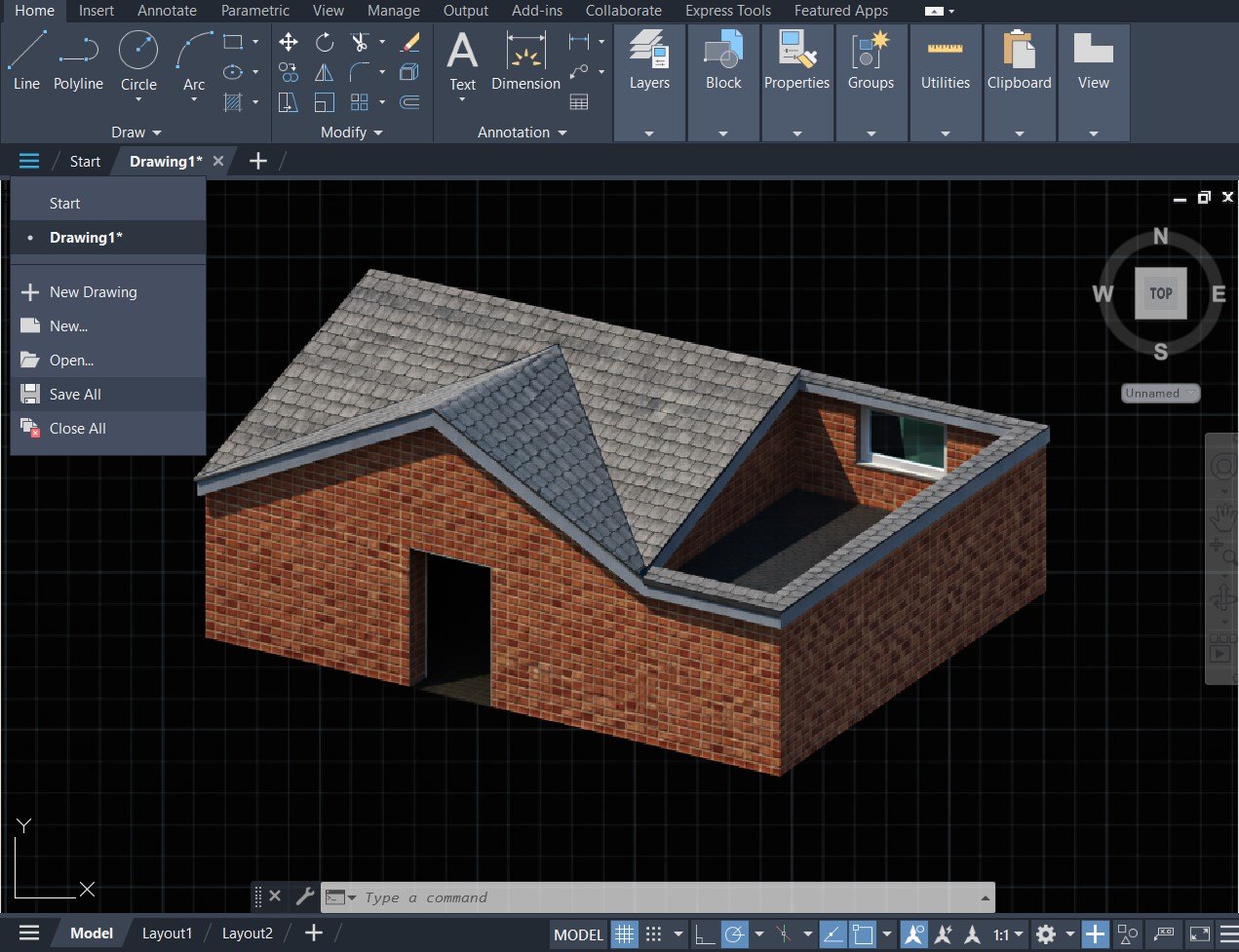Select the Move tool in Modify panel
This screenshot has width=1239, height=952.
click(288, 42)
